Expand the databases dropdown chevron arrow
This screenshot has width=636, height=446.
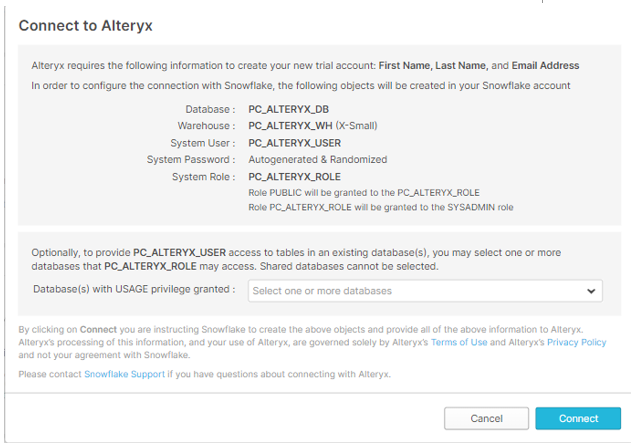click(592, 292)
